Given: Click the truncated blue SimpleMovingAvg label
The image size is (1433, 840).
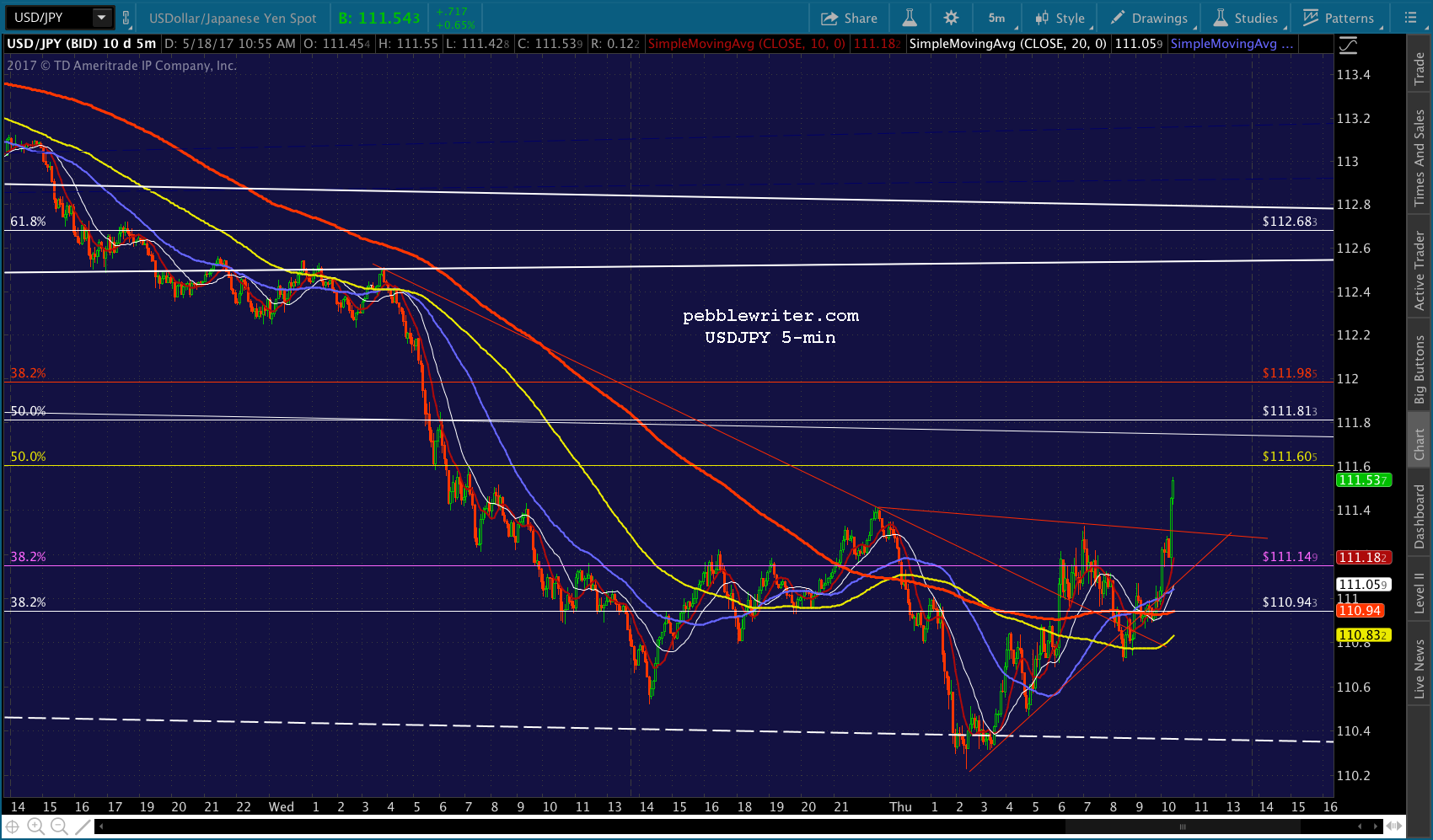Looking at the screenshot, I should click(x=1232, y=44).
